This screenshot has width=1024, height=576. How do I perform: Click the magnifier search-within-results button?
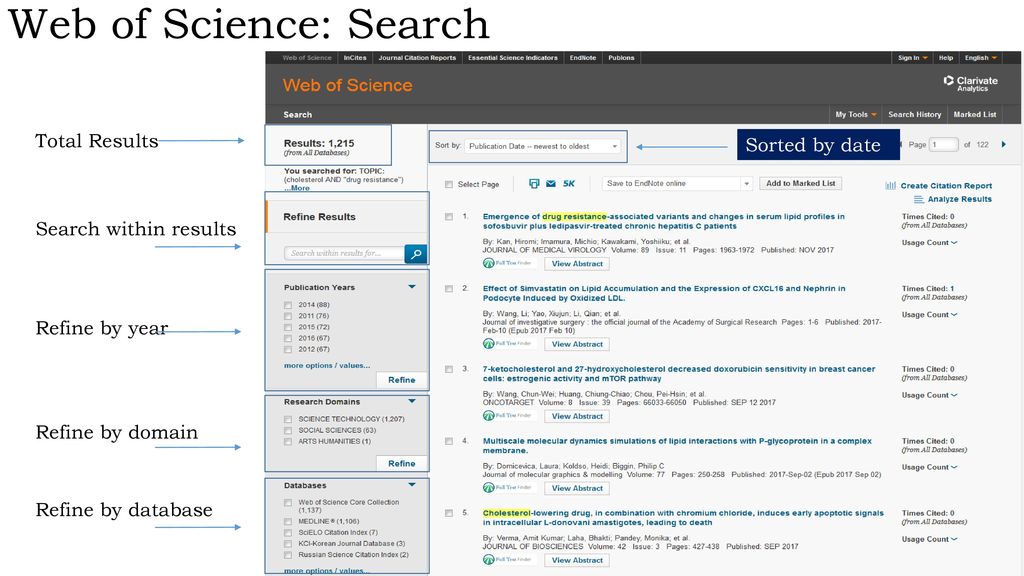[416, 253]
